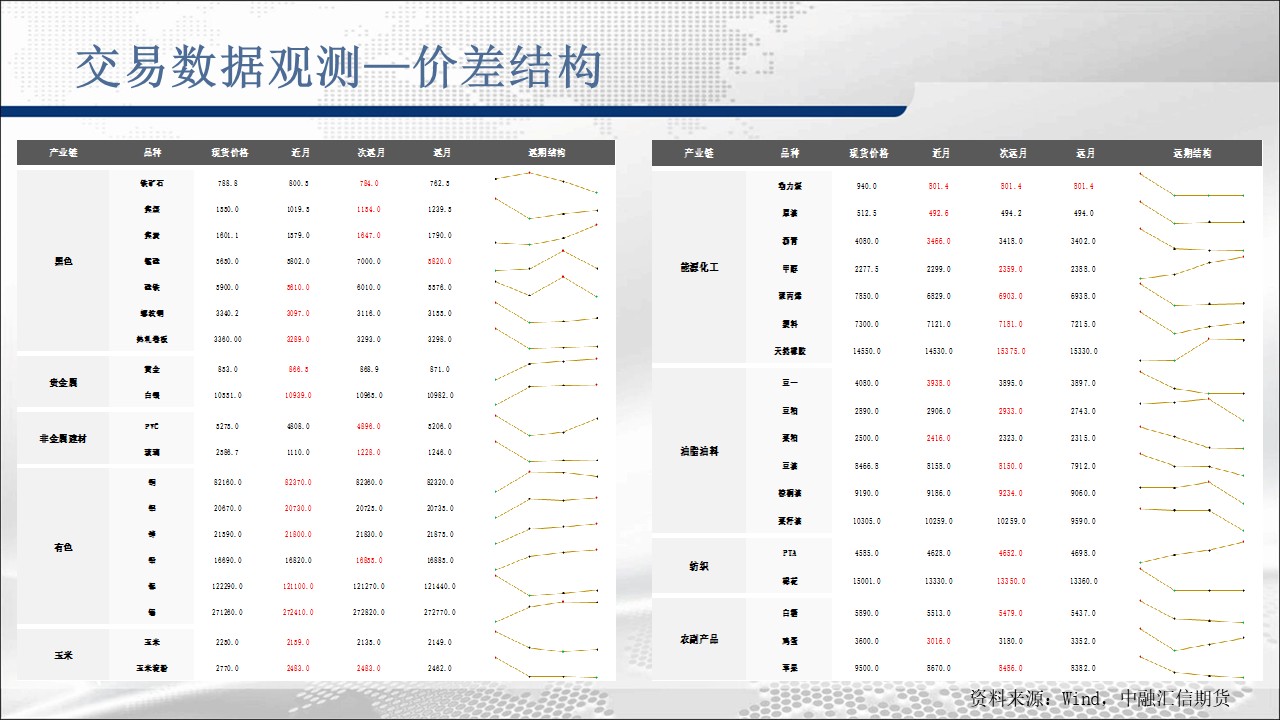Click the far-month value 272770.0
The height and width of the screenshot is (720, 1280).
[x=441, y=612]
